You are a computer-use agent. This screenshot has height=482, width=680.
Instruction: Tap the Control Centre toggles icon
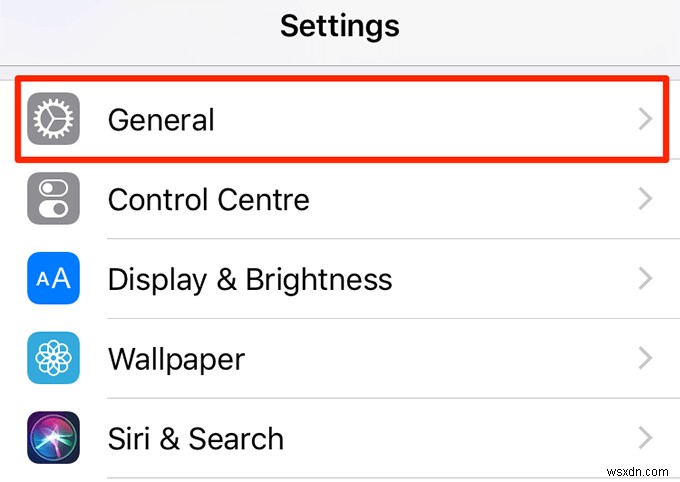(x=53, y=199)
